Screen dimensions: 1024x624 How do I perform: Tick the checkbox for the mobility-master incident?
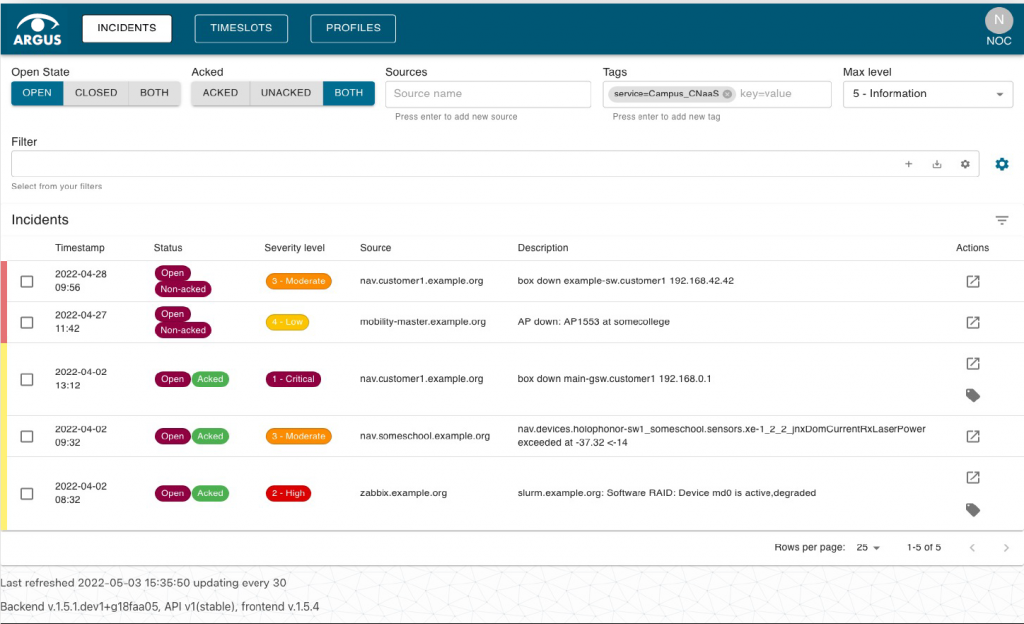[27, 322]
